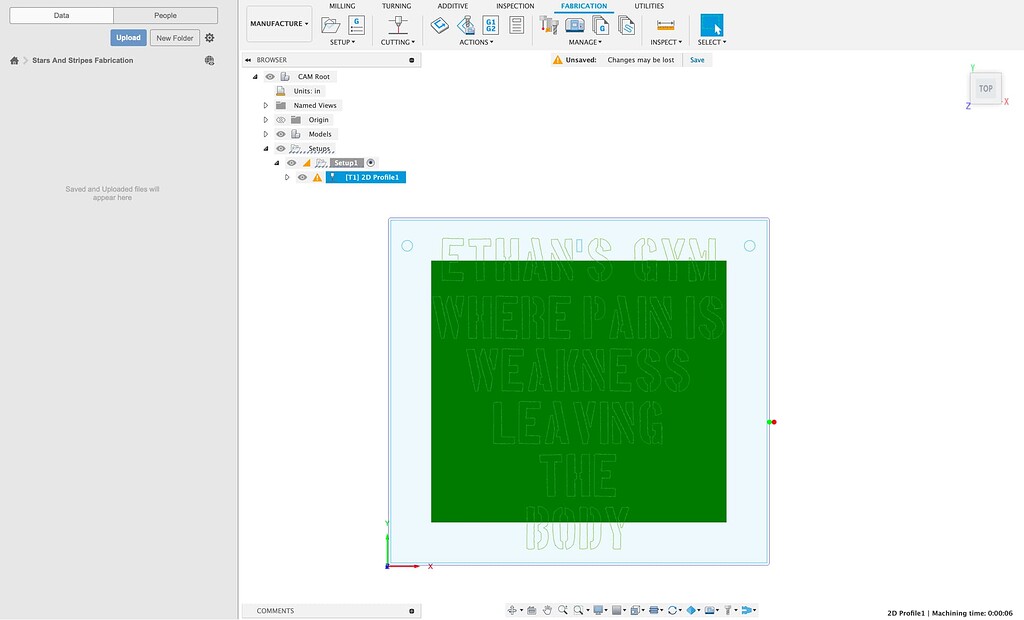Open the G1 G2 NC program icon

tap(492, 25)
